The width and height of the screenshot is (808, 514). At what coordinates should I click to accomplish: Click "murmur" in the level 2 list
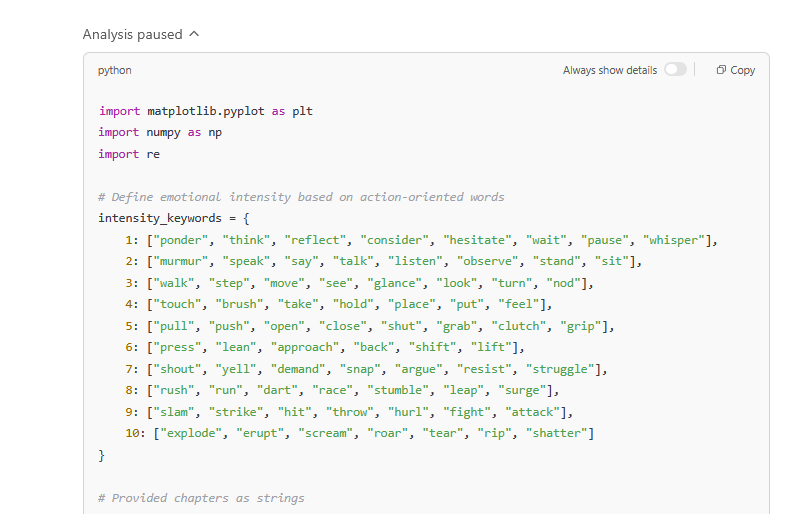click(181, 261)
